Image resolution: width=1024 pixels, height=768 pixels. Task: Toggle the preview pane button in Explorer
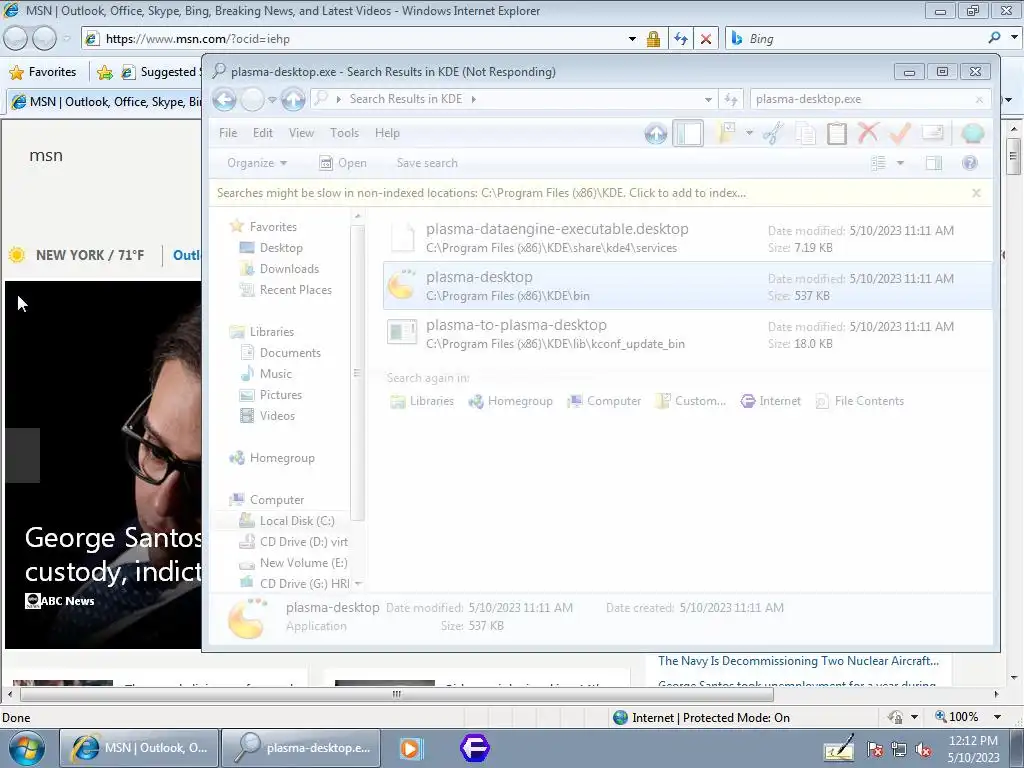[x=934, y=163]
